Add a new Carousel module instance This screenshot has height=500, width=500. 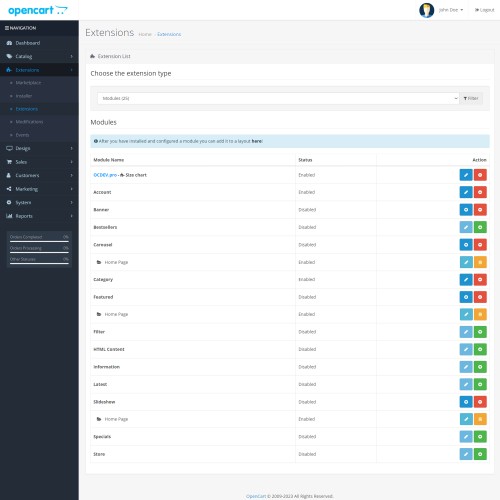pyautogui.click(x=466, y=245)
